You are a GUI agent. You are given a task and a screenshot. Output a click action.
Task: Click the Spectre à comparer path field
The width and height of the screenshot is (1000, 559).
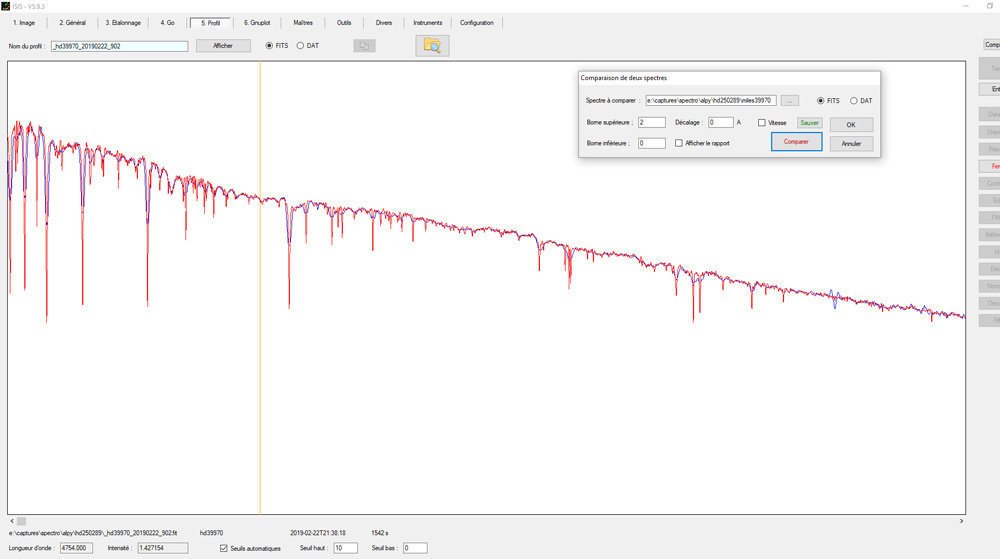click(710, 101)
